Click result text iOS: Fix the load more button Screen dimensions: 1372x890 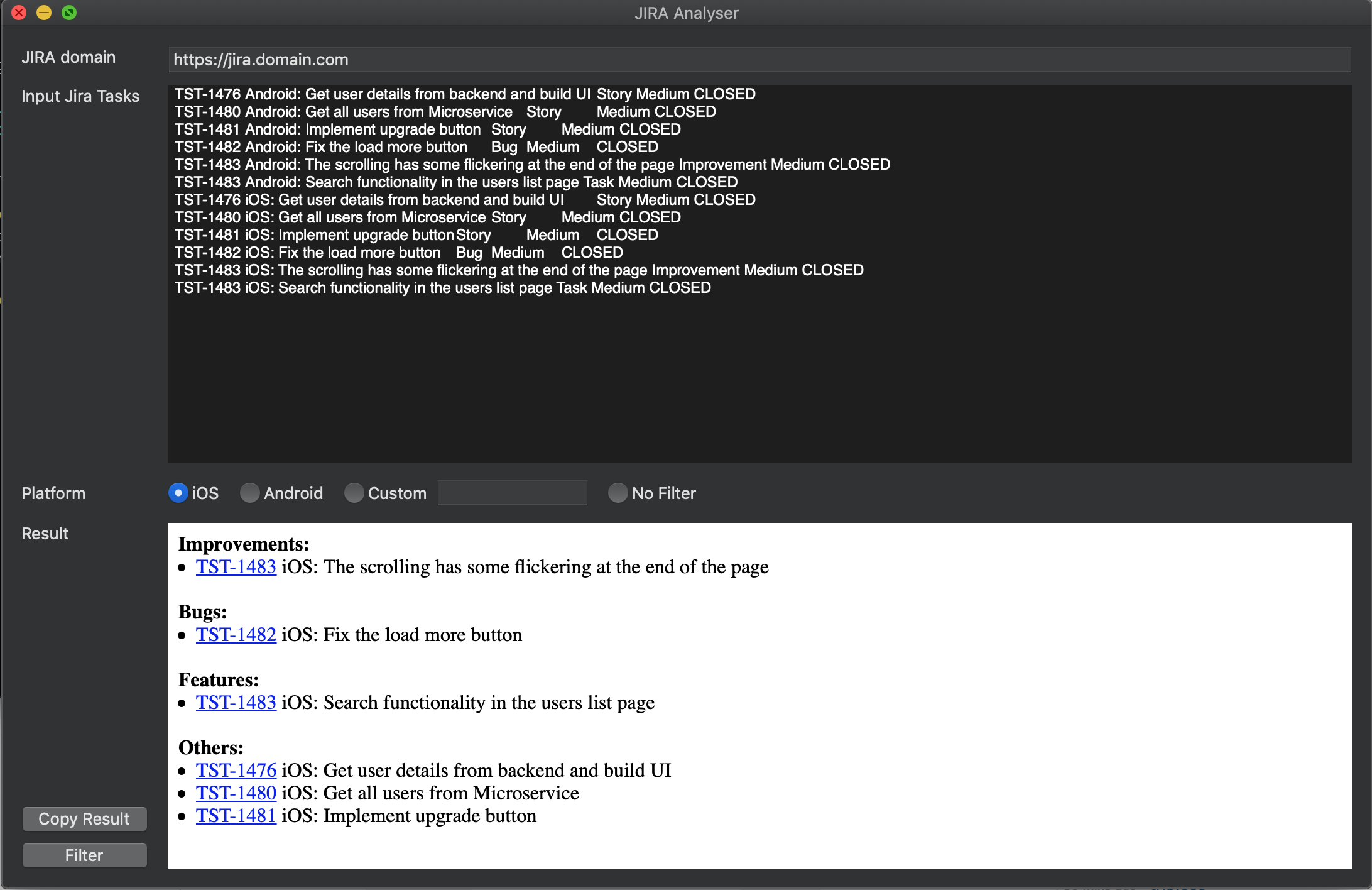(x=402, y=635)
